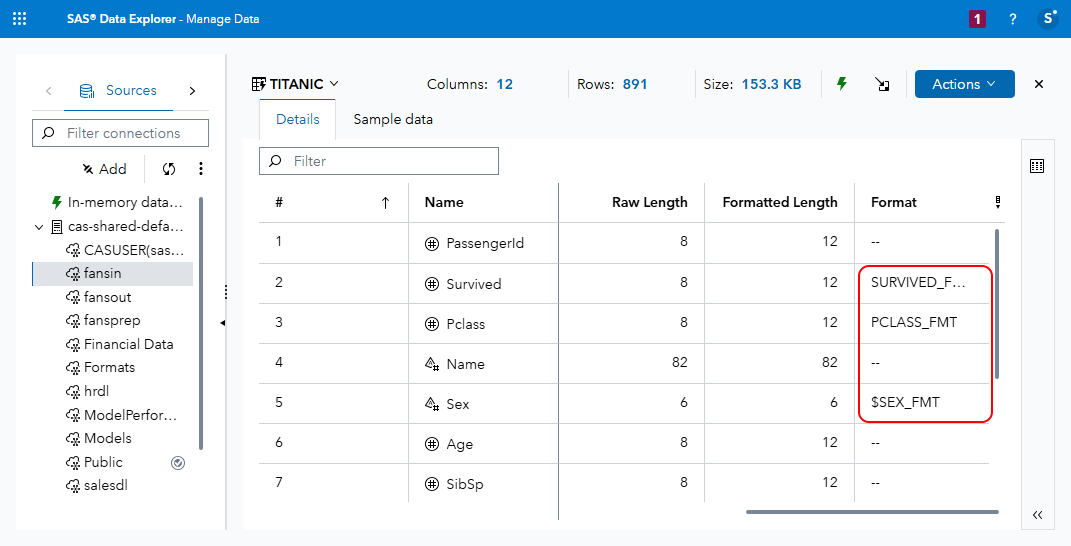Screen dimensions: 1071x546
Task: Sort by the Raw Length column header
Action: (x=632, y=202)
